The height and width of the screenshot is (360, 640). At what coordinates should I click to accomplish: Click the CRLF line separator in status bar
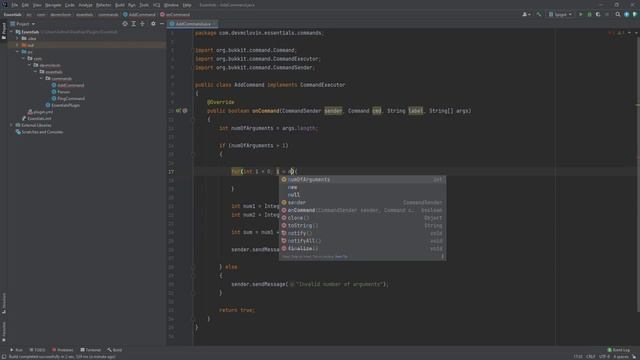point(591,356)
